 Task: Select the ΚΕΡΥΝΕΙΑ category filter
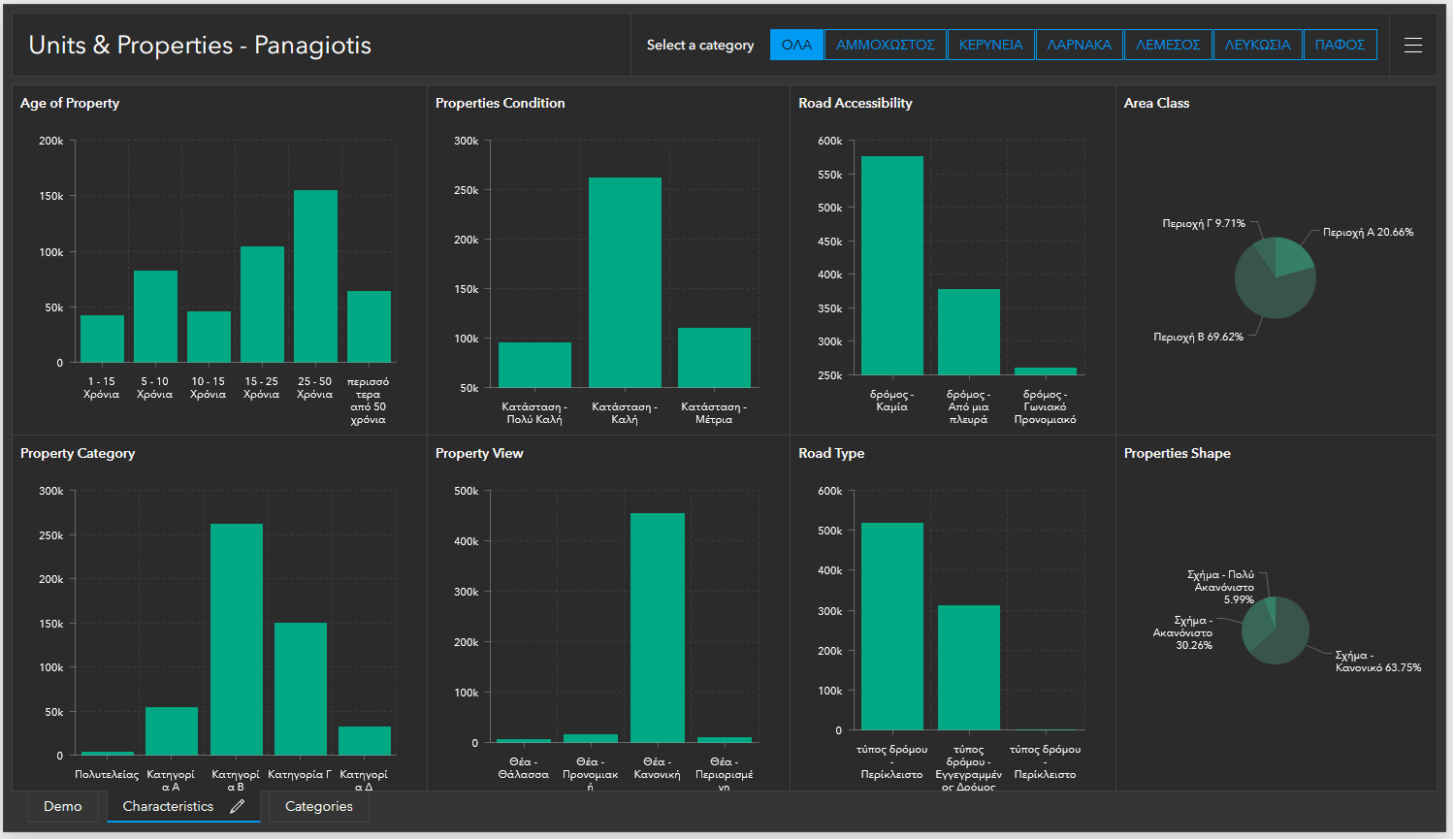pyautogui.click(x=990, y=44)
